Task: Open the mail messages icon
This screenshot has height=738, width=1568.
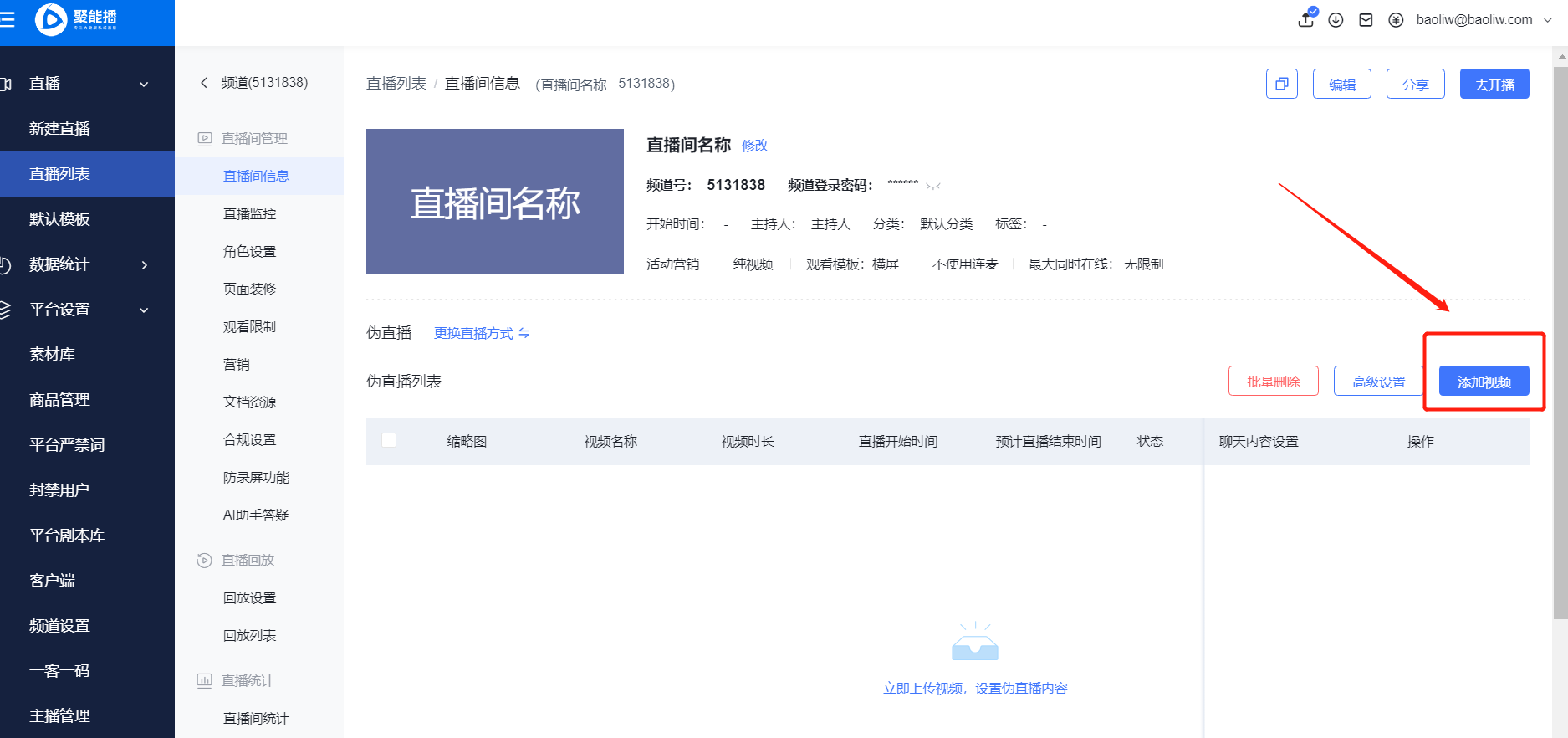Action: click(x=1366, y=20)
